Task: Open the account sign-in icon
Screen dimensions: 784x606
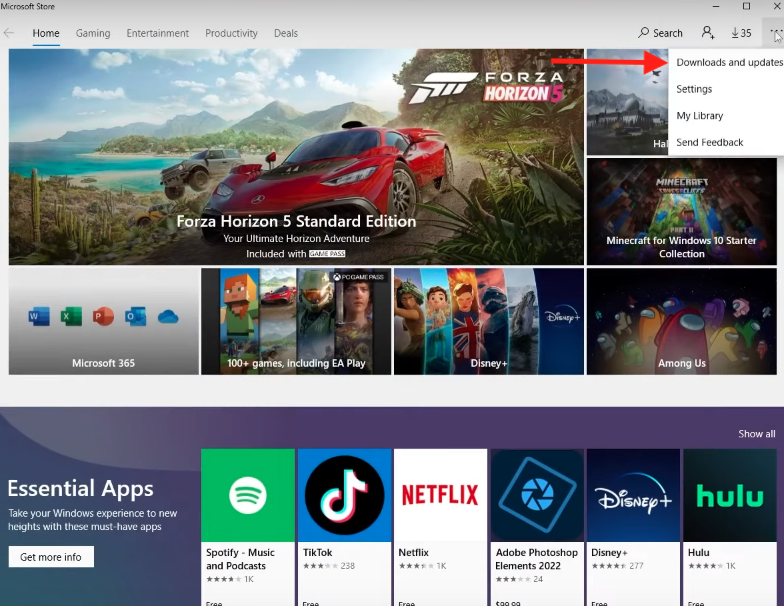Action: pos(708,33)
